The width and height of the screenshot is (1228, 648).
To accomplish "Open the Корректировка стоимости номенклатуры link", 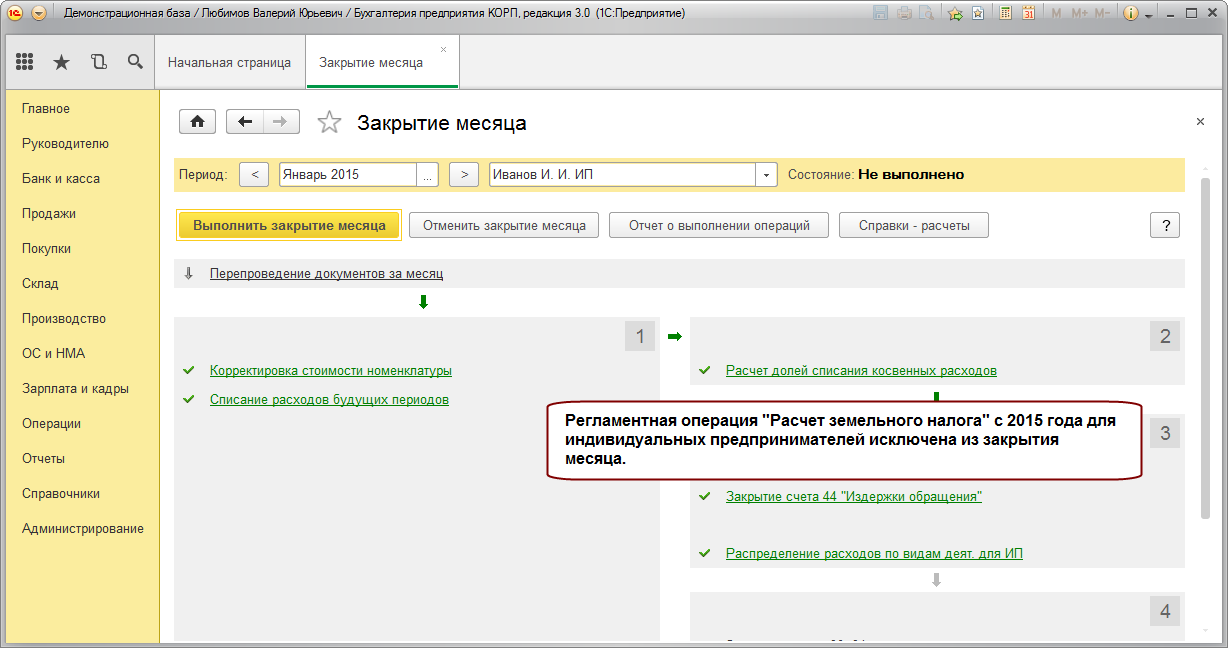I will click(331, 370).
